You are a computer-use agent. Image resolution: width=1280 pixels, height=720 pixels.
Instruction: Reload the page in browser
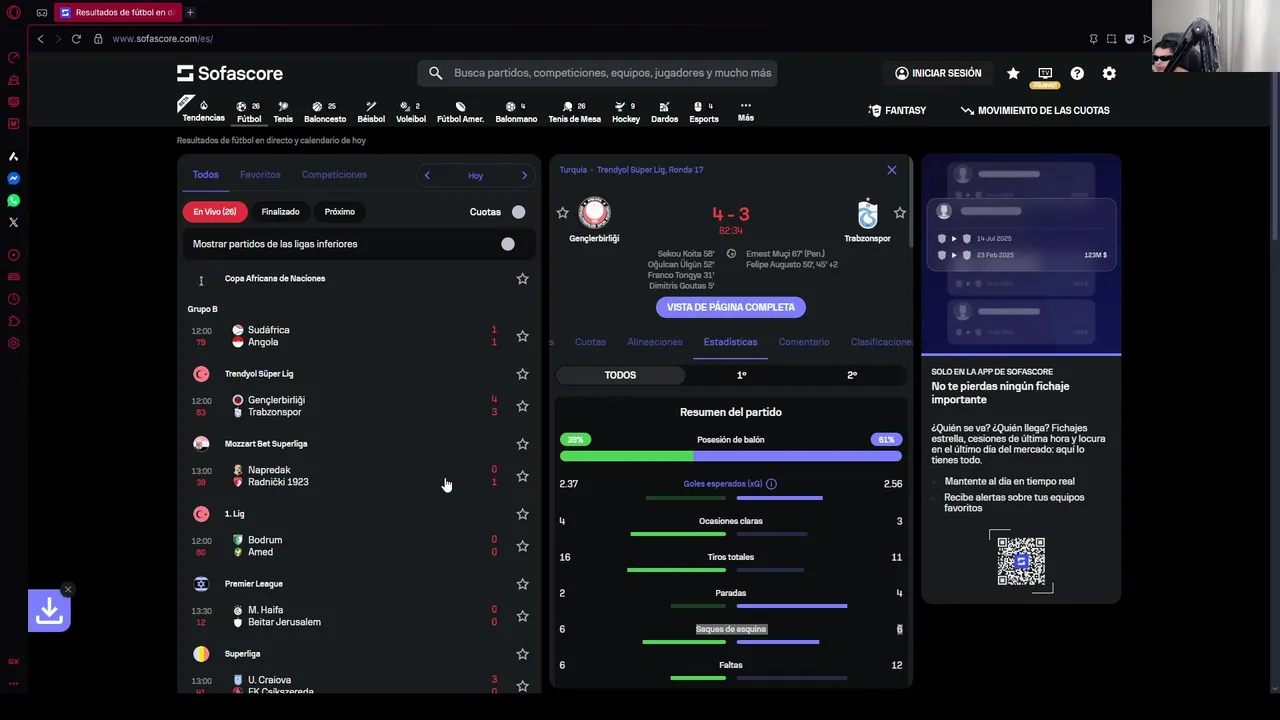76,39
